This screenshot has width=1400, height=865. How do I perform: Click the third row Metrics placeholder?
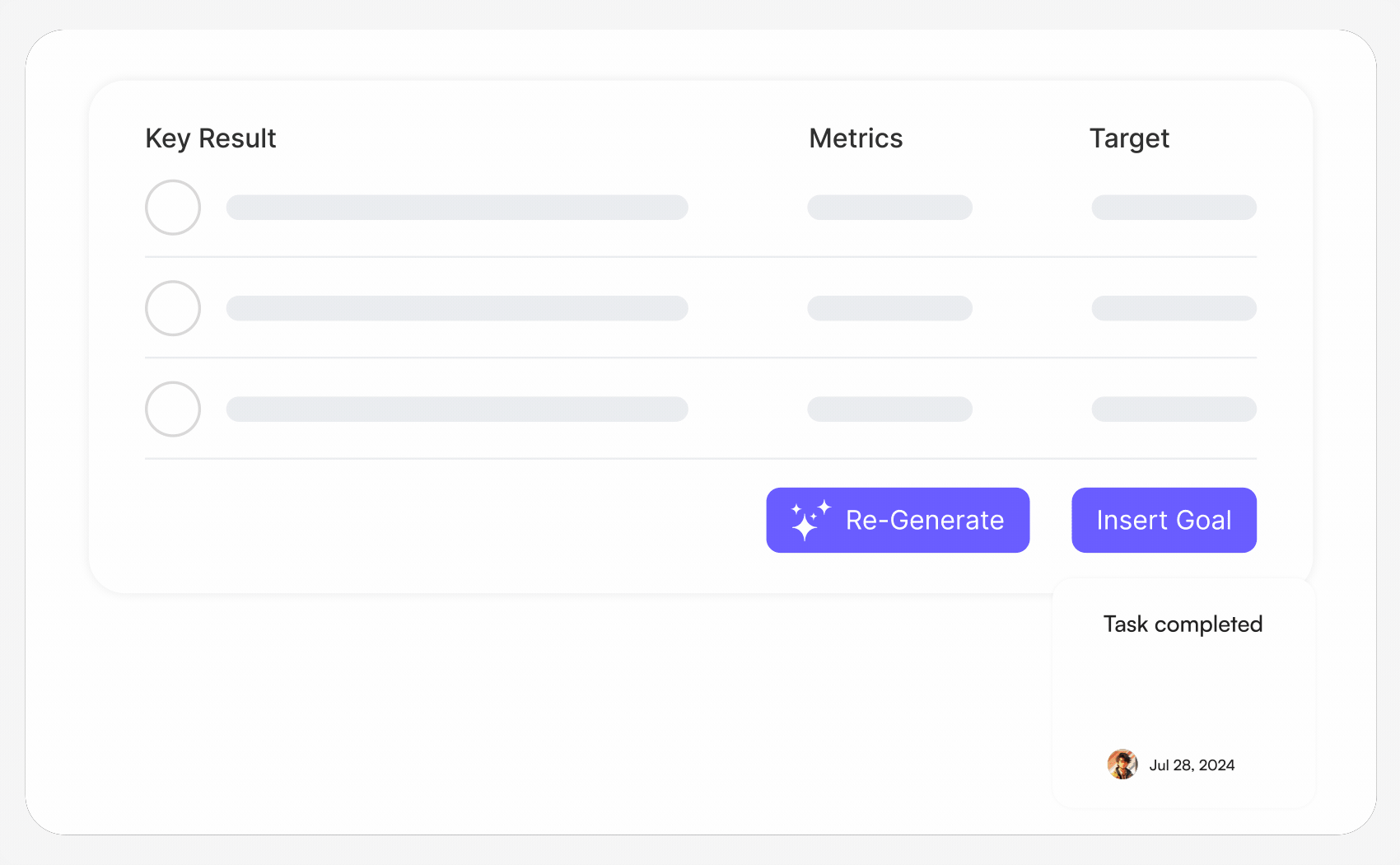[889, 409]
